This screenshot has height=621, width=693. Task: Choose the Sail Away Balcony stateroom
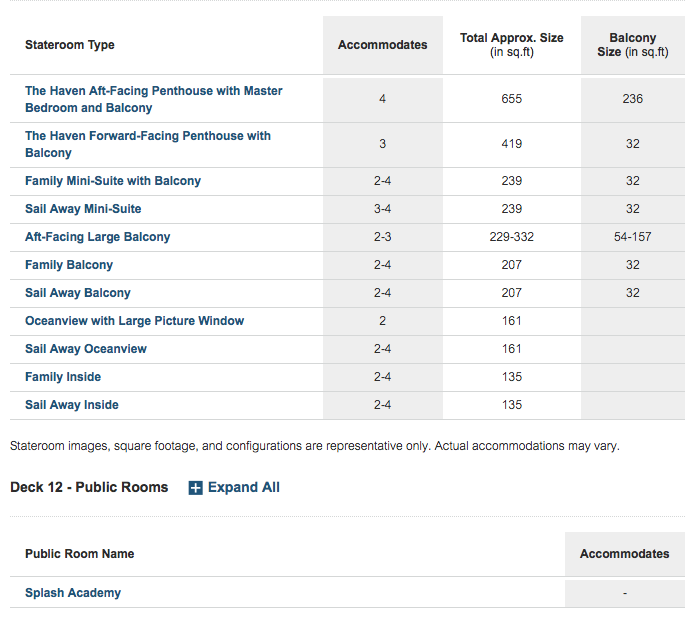pyautogui.click(x=78, y=293)
